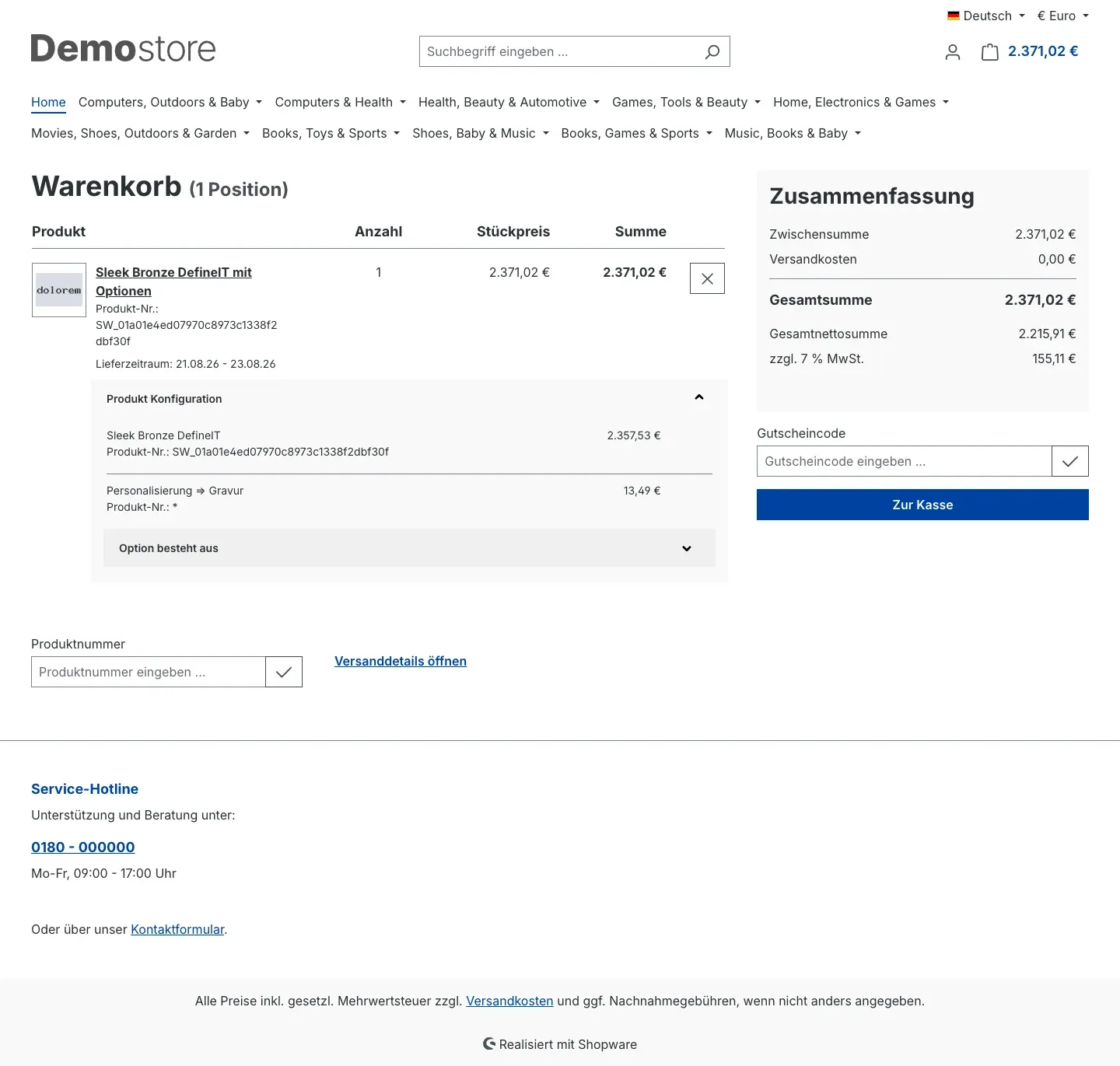
Task: Click the Realisiert mit Shopware text
Action: (x=568, y=1044)
